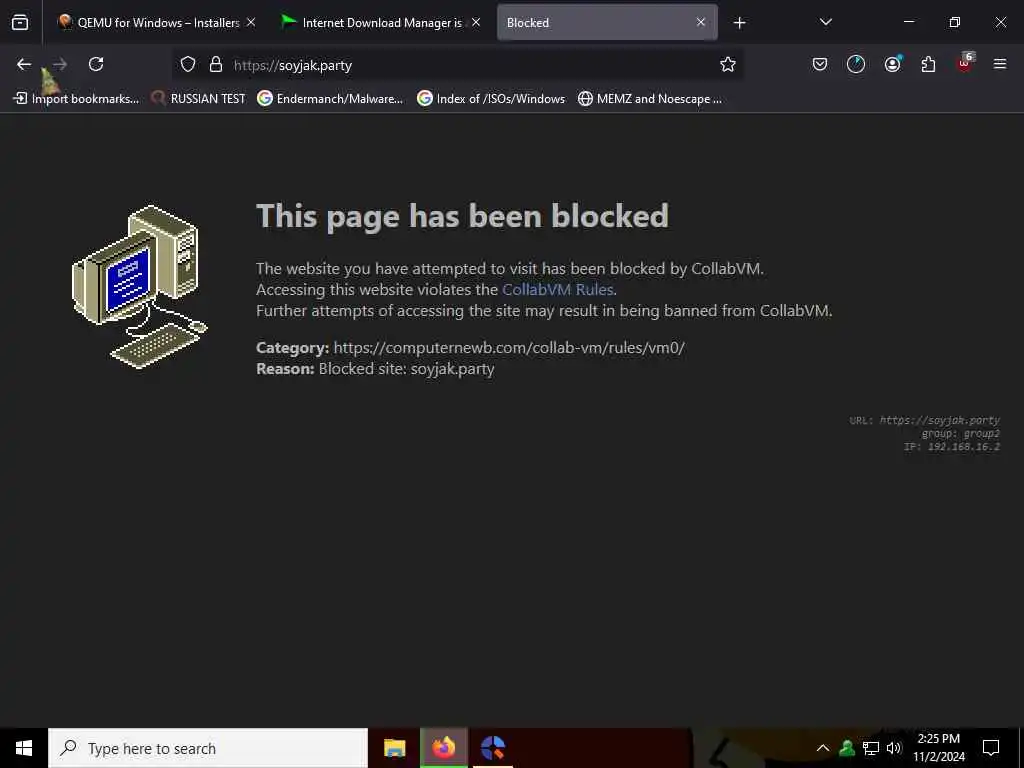This screenshot has height=768, width=1024.
Task: Open the circular timer extension icon
Action: (x=856, y=64)
